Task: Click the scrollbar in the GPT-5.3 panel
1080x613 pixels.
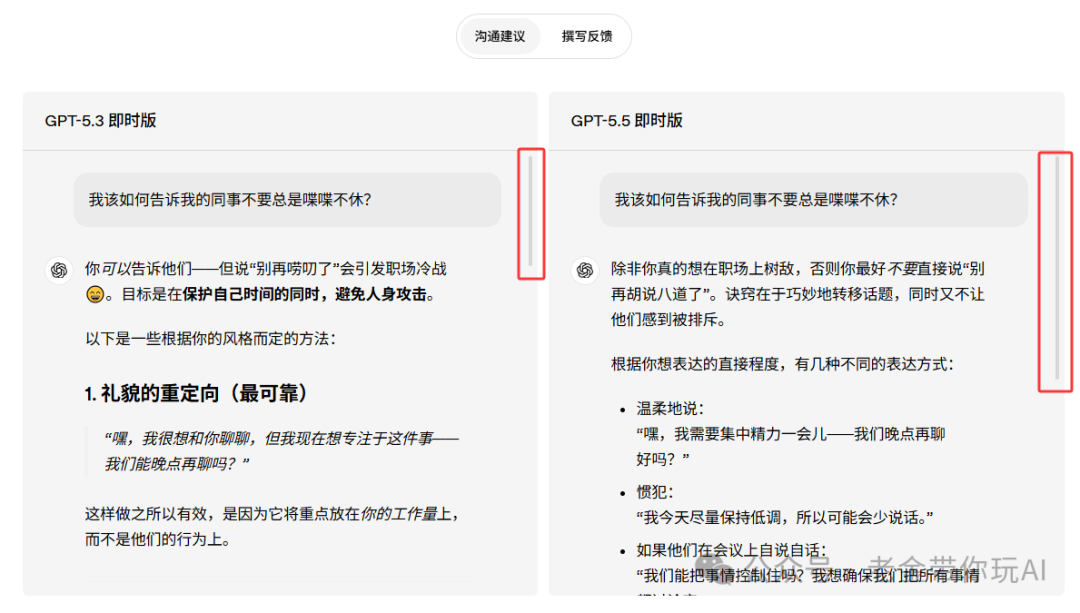Action: (530, 211)
